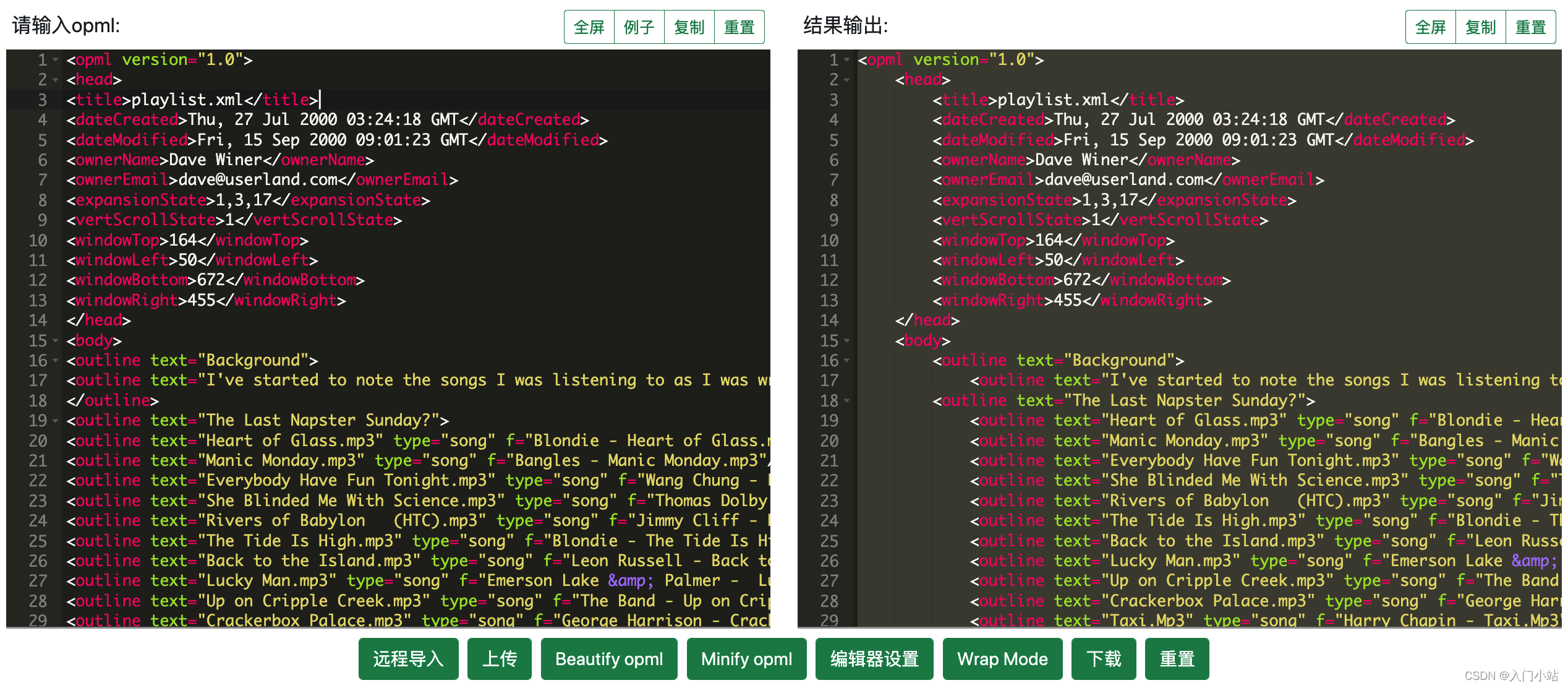The image size is (1568, 688).
Task: Load sample with the 例子 button
Action: [639, 27]
